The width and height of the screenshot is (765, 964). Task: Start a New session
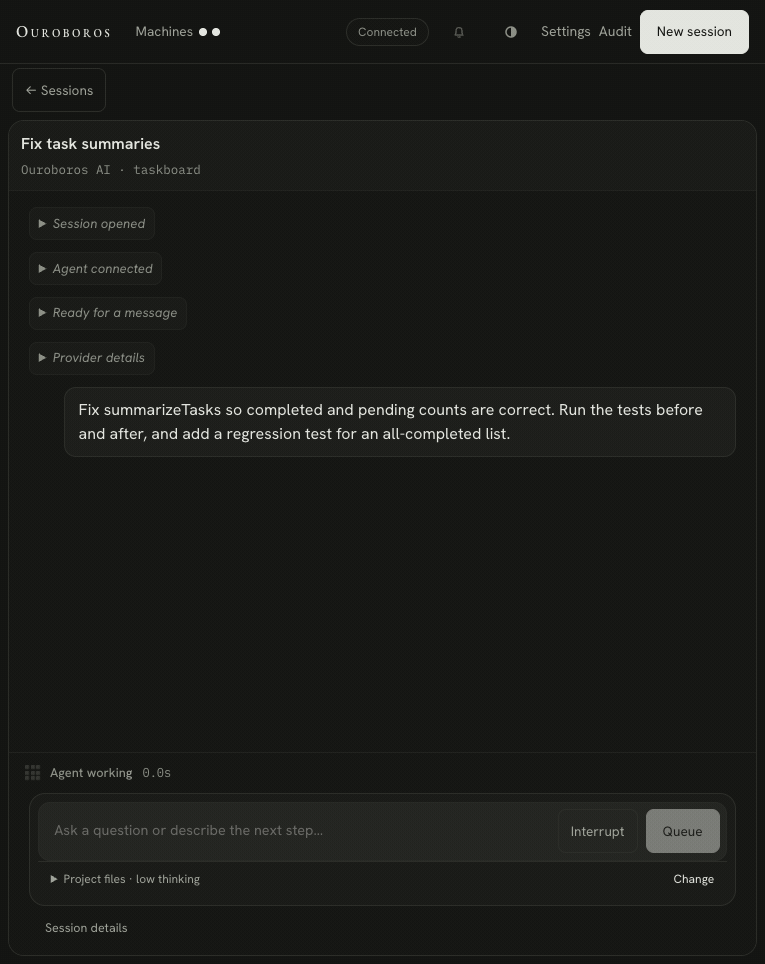coord(694,32)
